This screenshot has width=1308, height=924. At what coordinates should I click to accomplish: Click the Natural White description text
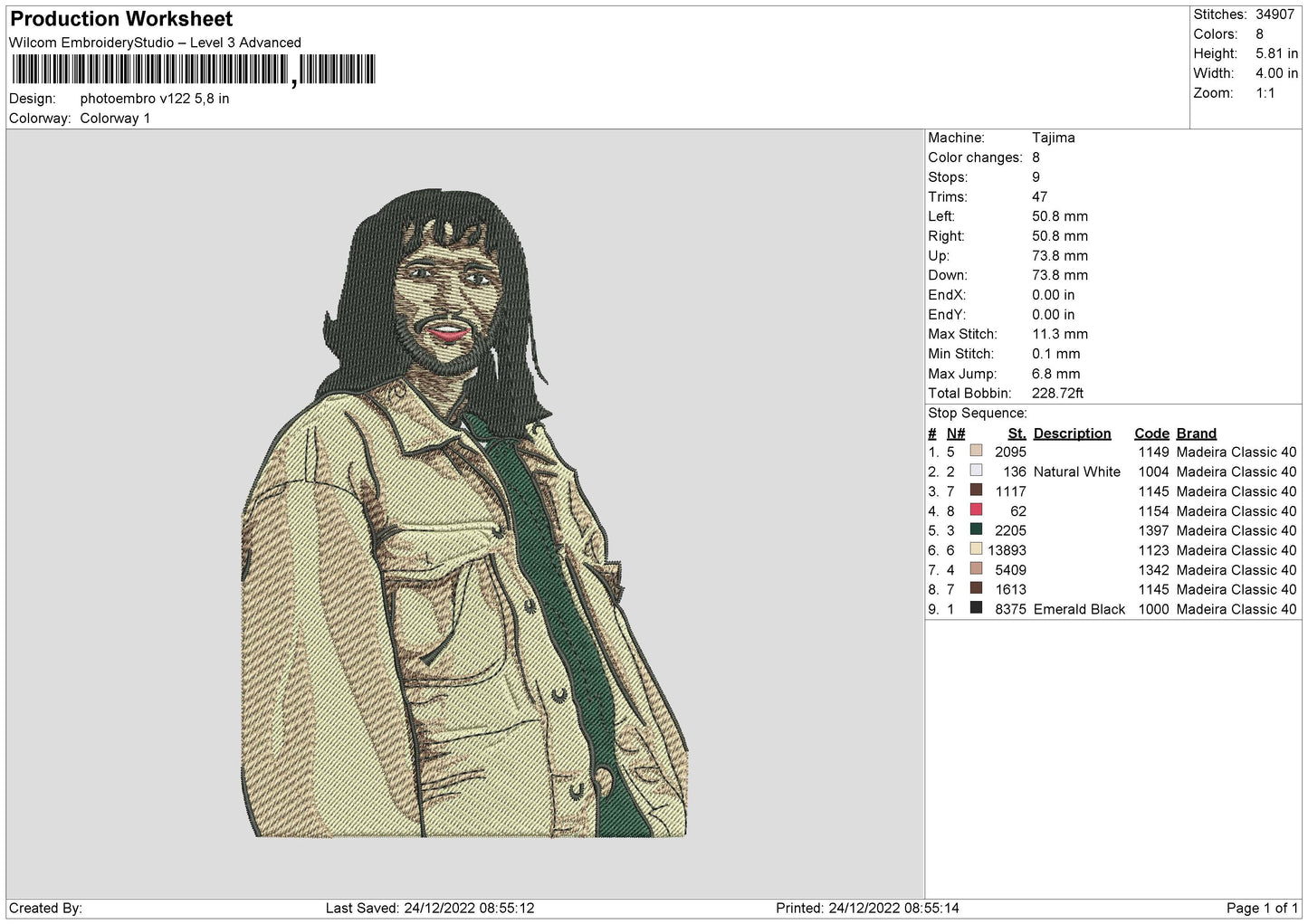[x=1077, y=472]
